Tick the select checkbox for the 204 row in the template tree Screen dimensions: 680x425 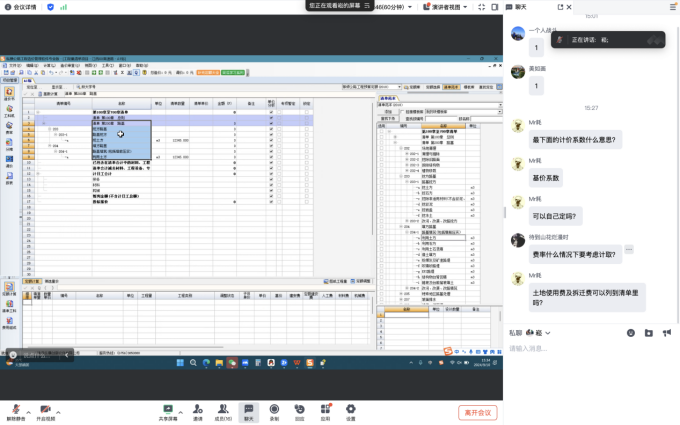coord(382,226)
